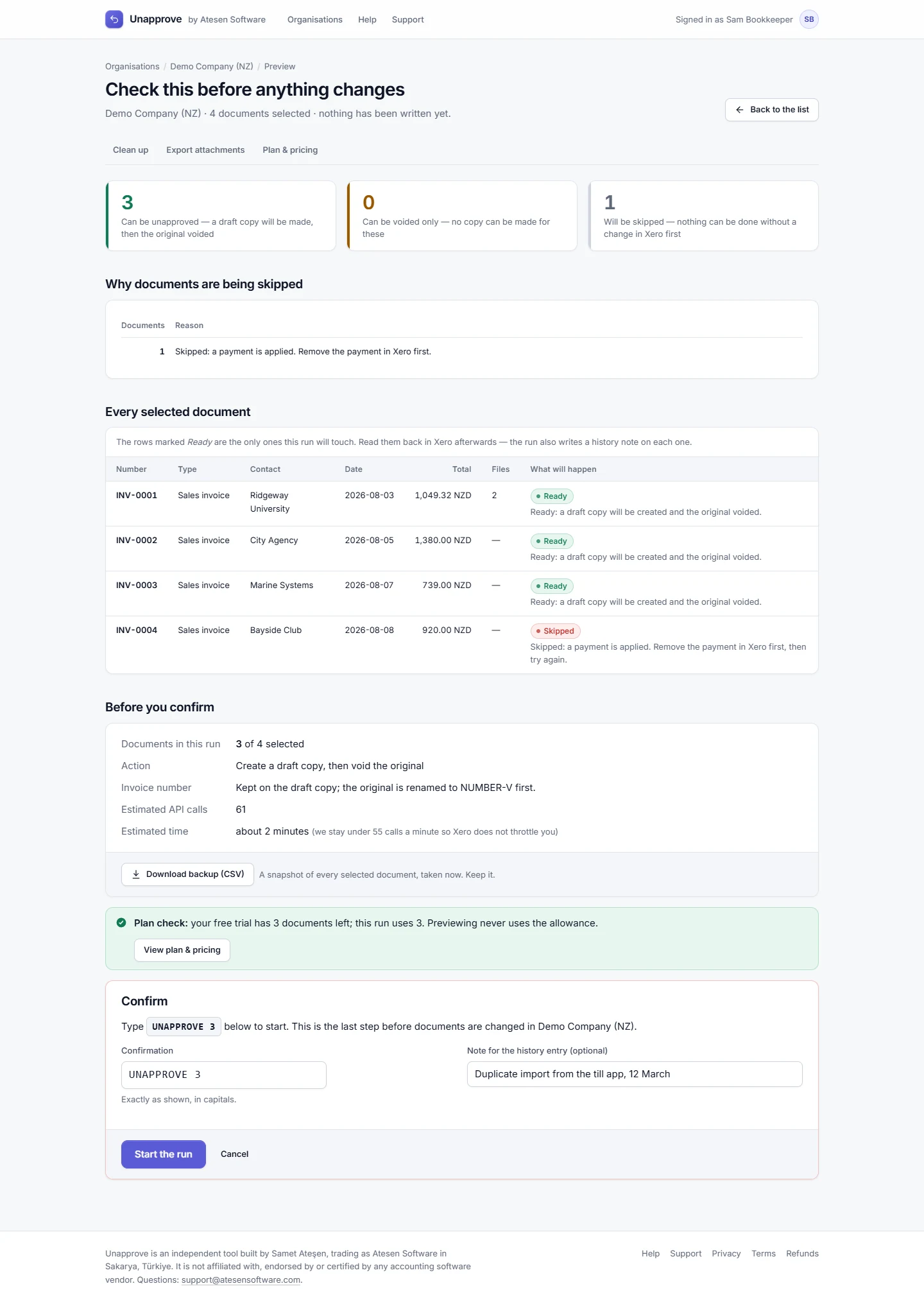
Task: Click View plan & pricing button
Action: pyautogui.click(x=182, y=950)
